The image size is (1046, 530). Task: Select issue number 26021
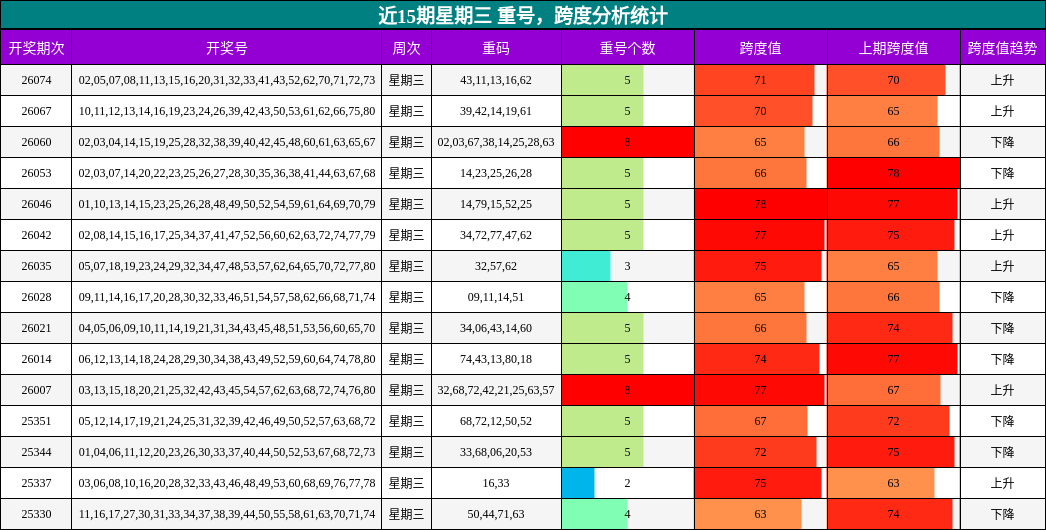36,328
